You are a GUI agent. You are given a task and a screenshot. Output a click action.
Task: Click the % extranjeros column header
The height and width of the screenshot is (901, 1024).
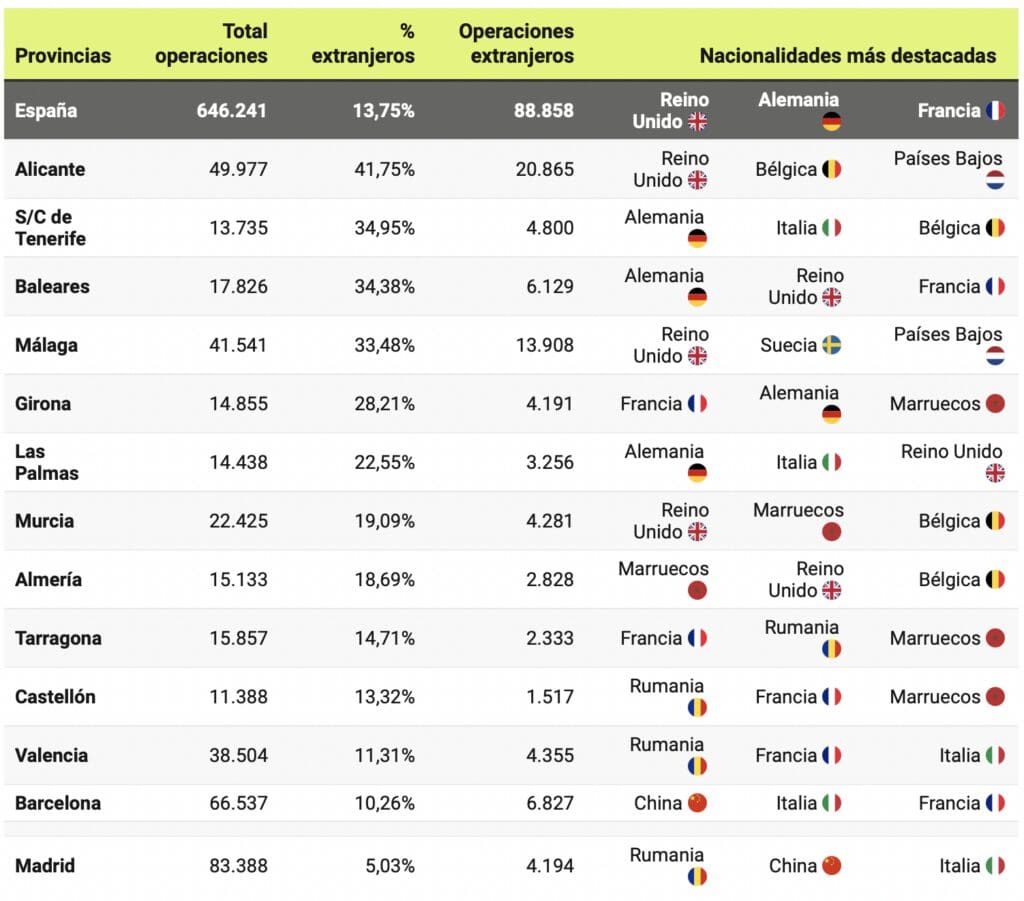363,44
